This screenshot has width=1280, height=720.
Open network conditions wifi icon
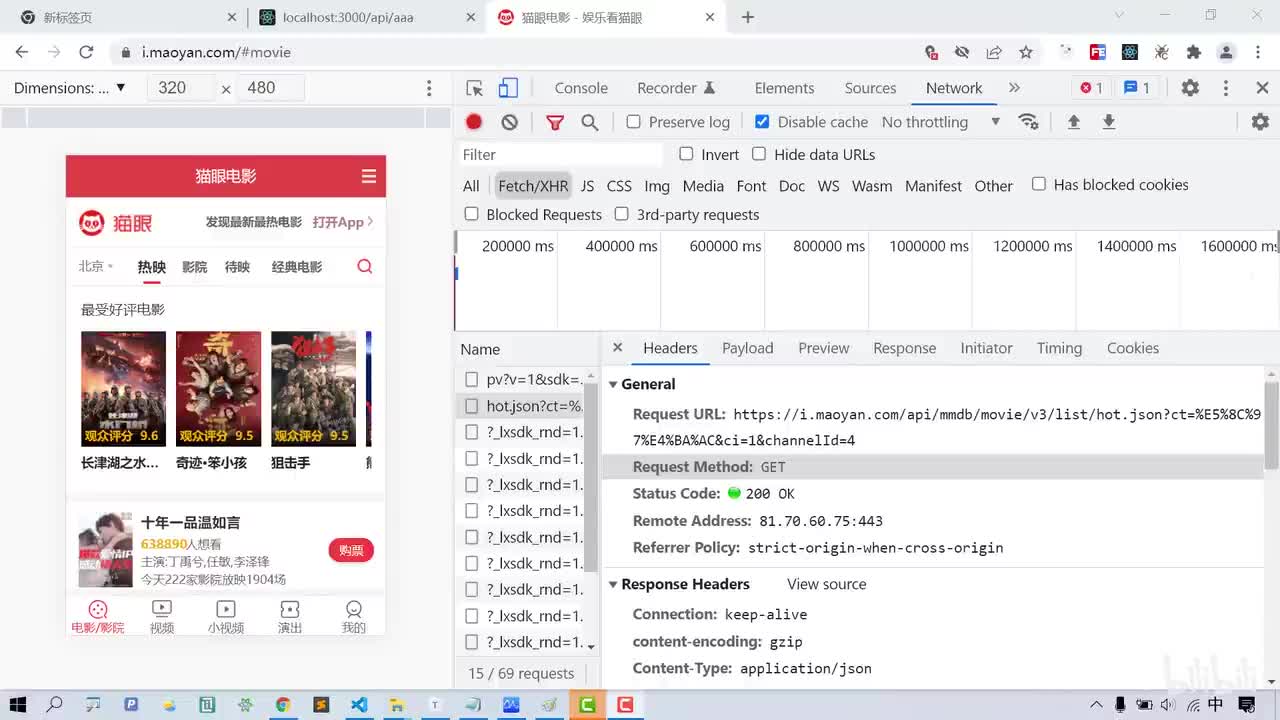(x=1028, y=122)
